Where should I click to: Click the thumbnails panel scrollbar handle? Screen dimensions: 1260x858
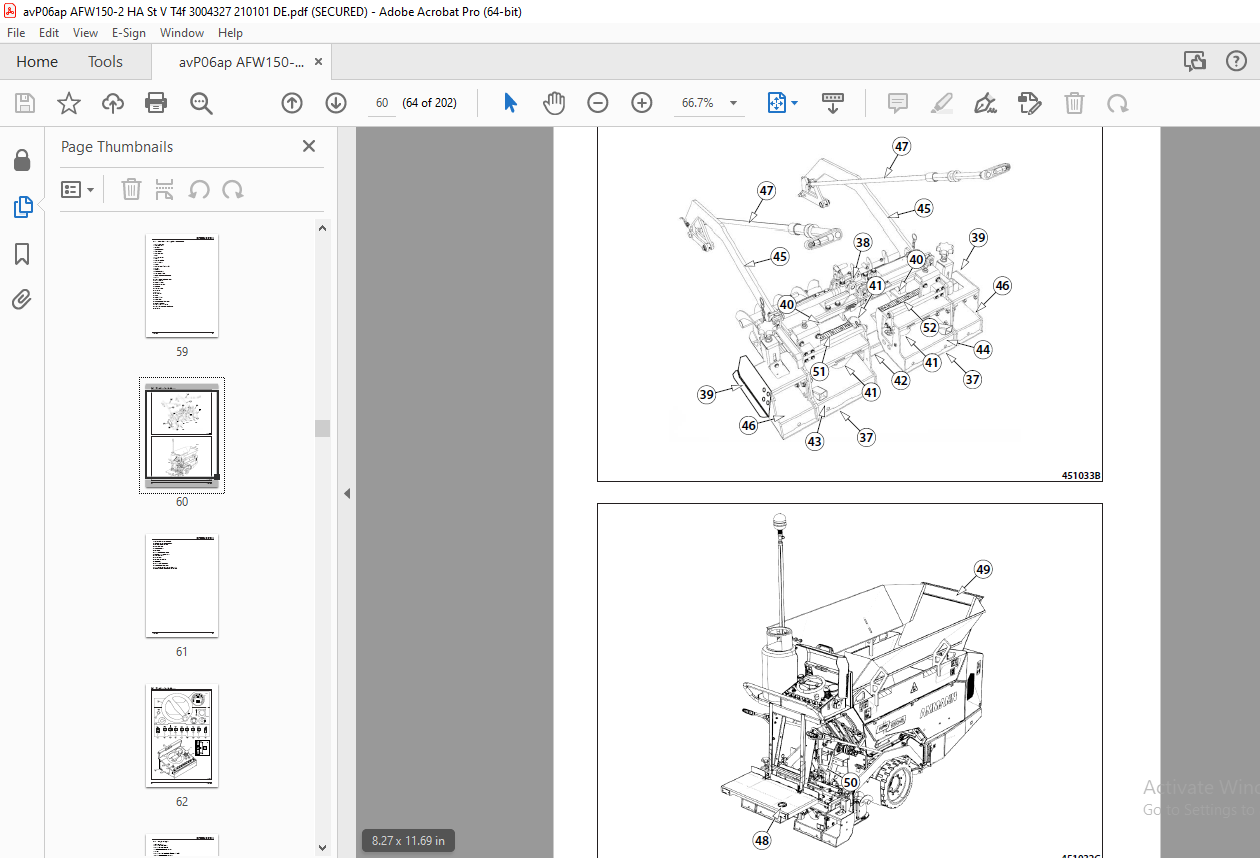coord(322,428)
